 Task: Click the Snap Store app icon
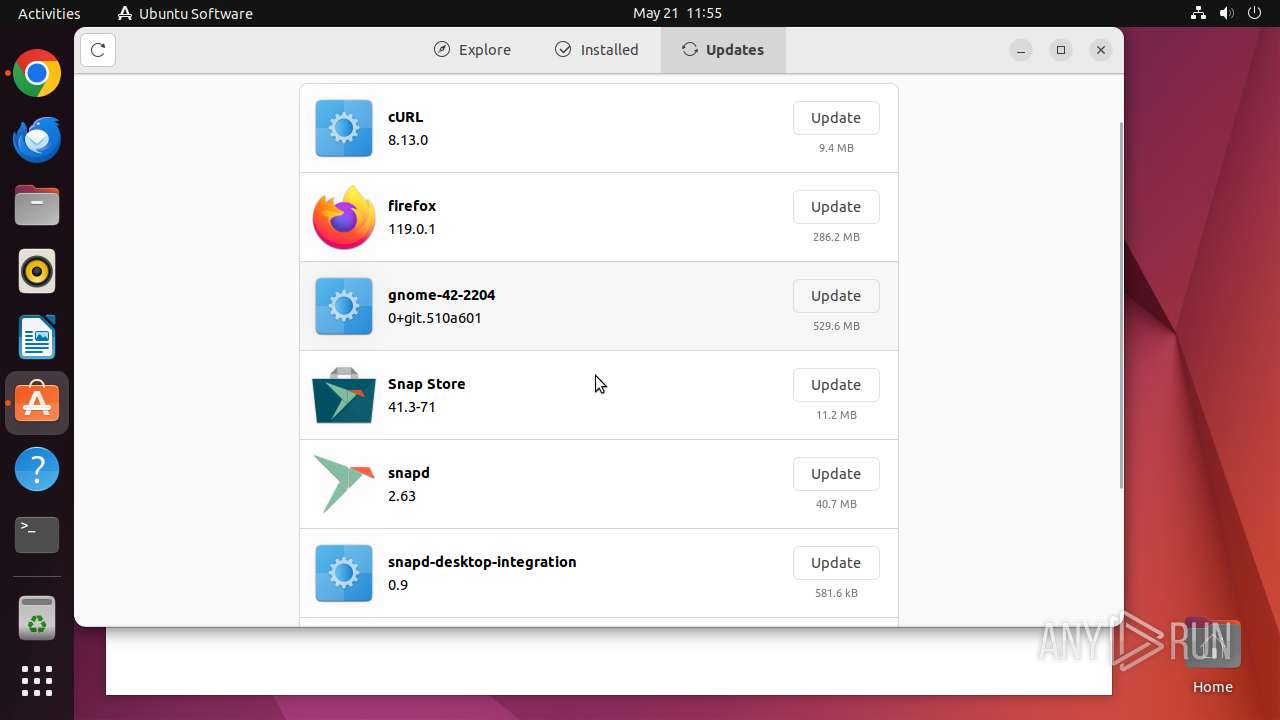coord(344,395)
